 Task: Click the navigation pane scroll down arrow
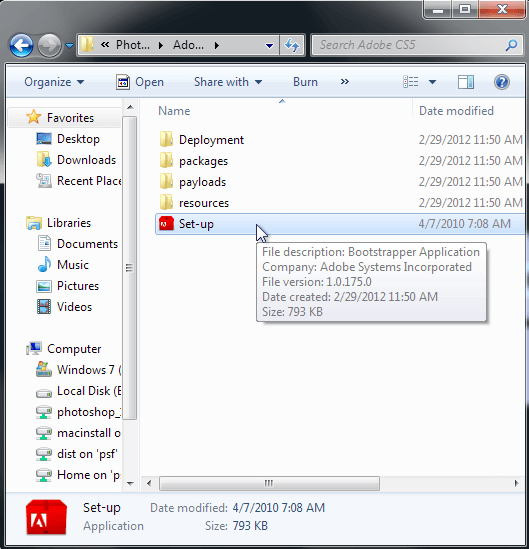[130, 484]
